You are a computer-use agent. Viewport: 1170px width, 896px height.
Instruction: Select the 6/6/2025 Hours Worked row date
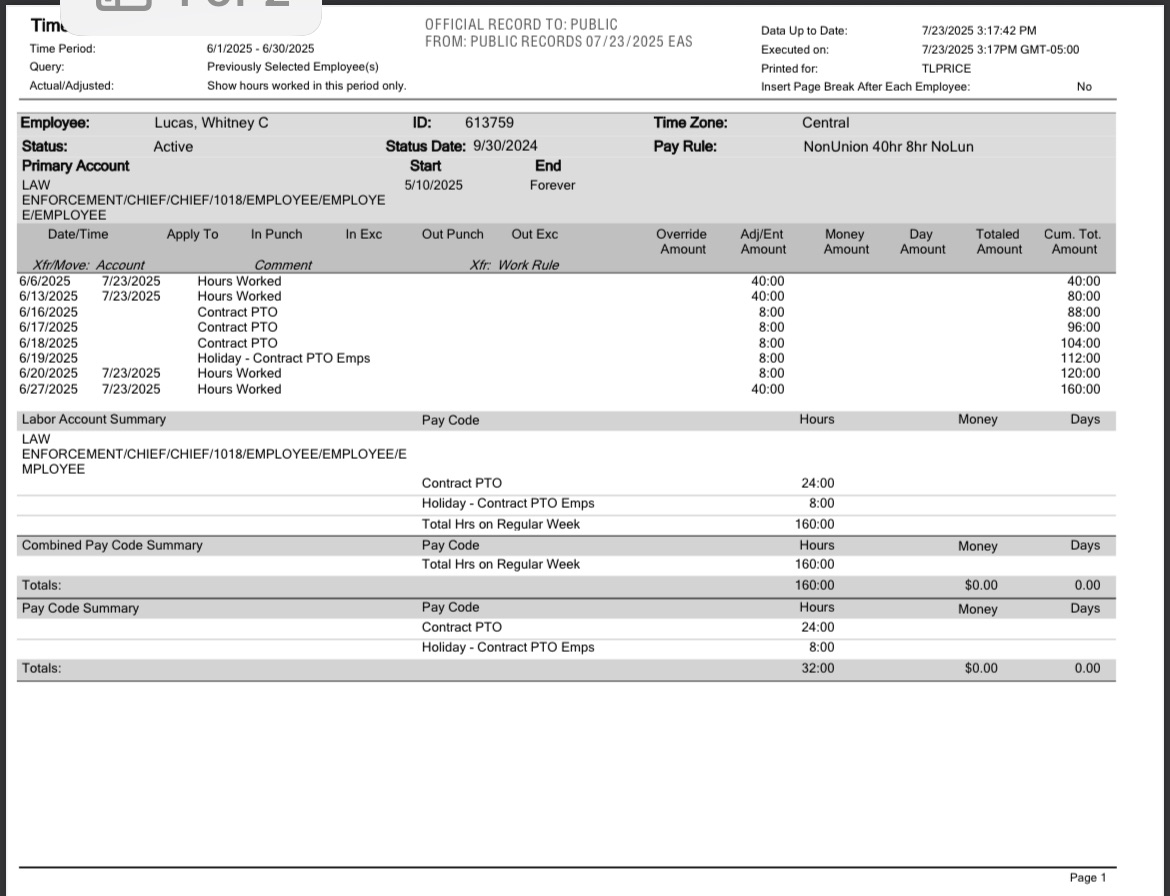(x=48, y=281)
